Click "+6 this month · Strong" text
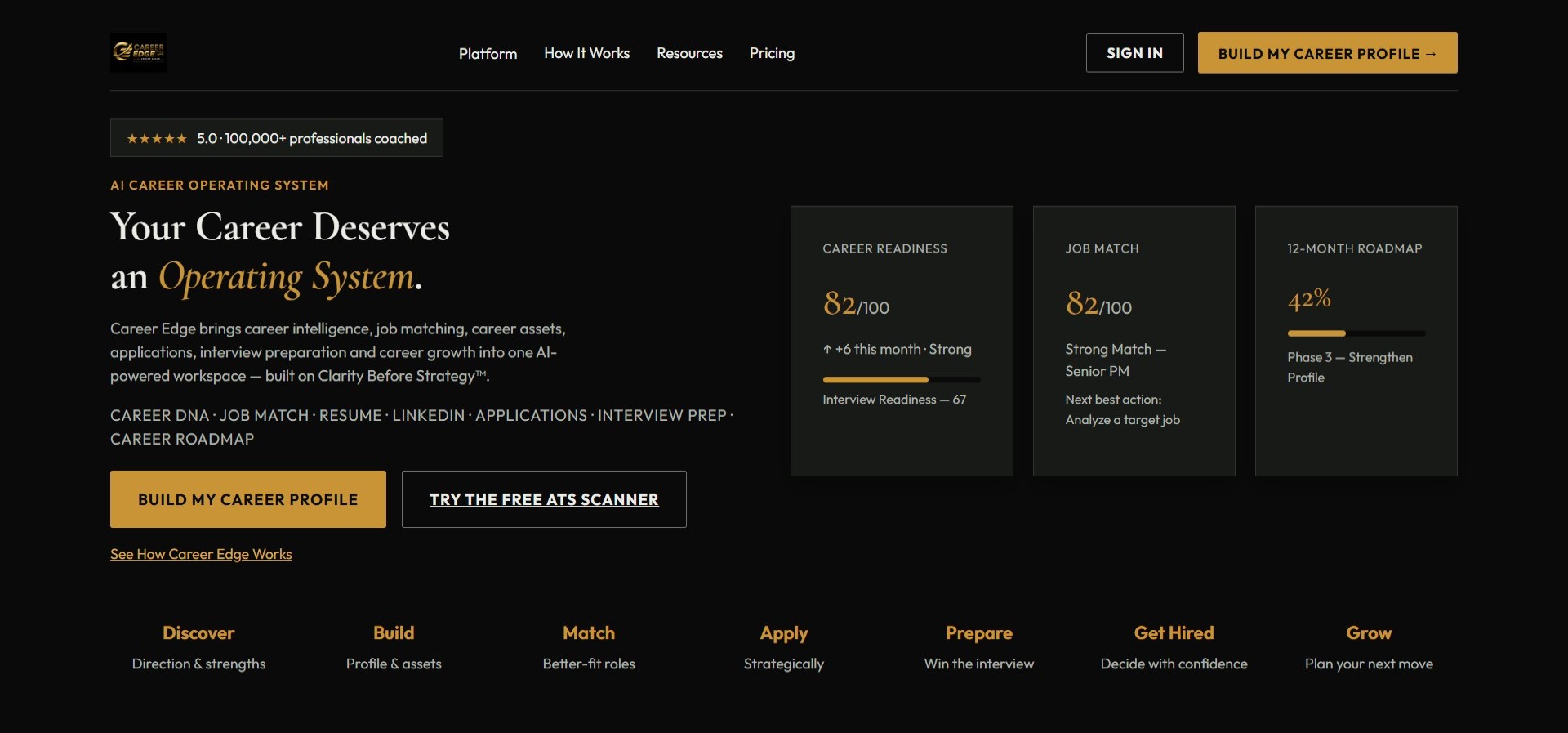The width and height of the screenshot is (1568, 733). [x=898, y=350]
